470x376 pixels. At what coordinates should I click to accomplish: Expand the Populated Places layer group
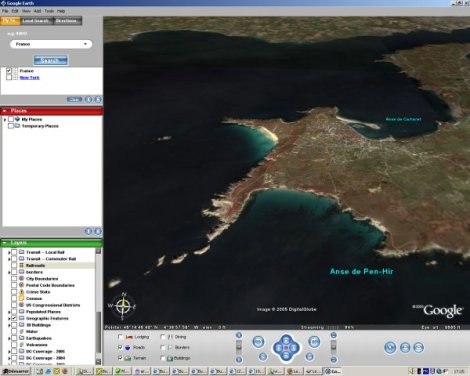(x=9, y=312)
